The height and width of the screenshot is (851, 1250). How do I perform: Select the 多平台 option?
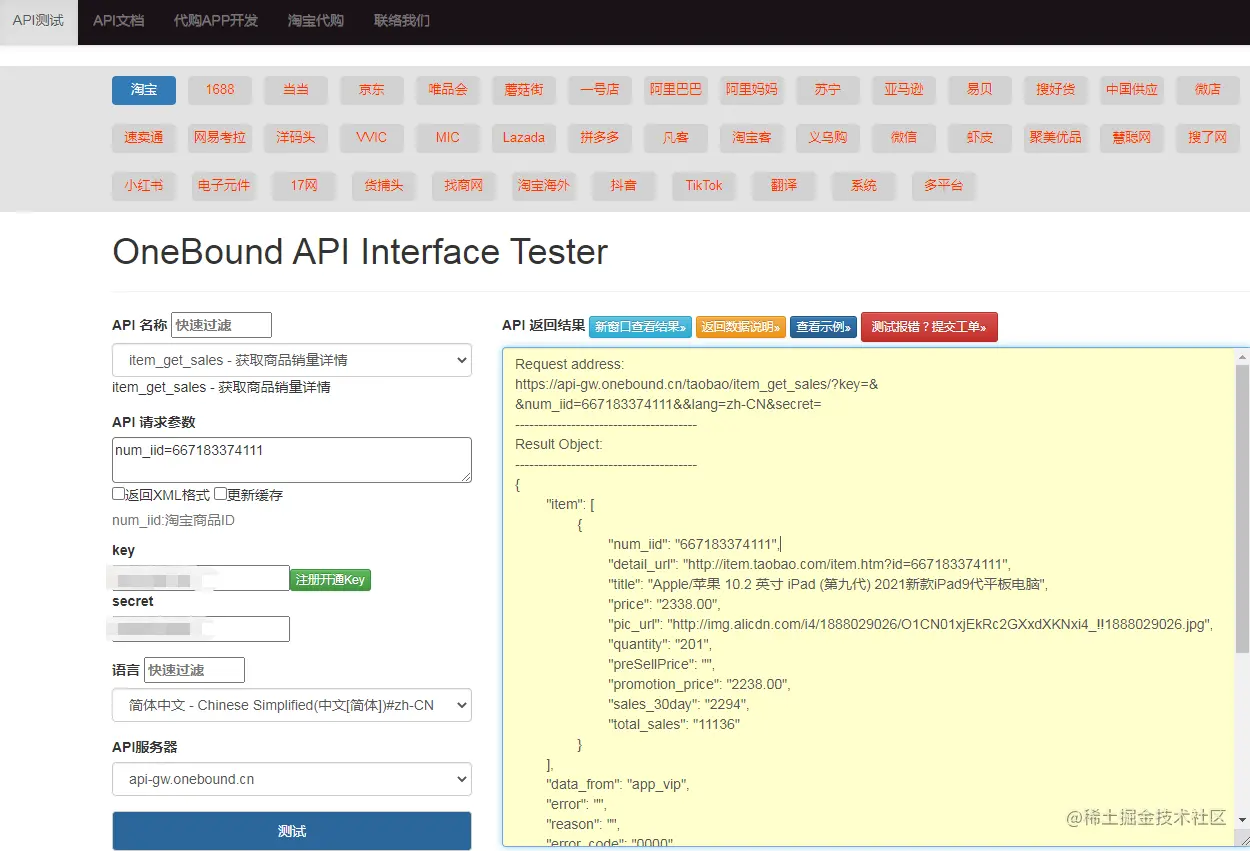tap(944, 186)
